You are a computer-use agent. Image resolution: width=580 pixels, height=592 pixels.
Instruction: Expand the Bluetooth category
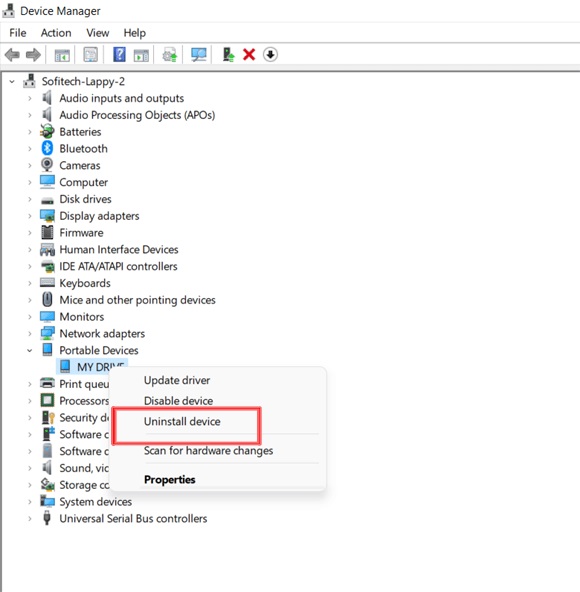coord(30,149)
